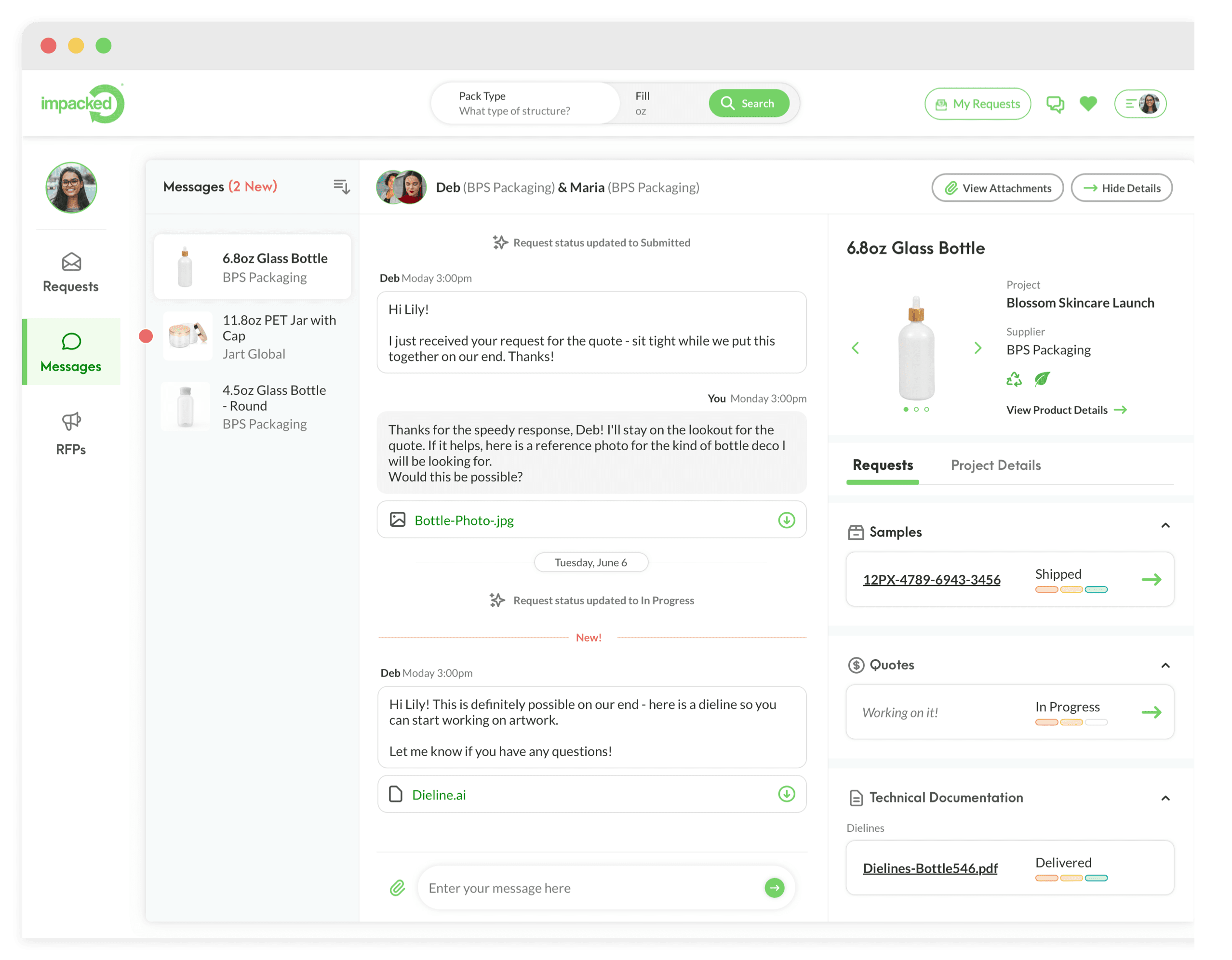Image resolution: width=1232 pixels, height=960 pixels.
Task: Click the paperclip attach file icon
Action: pyautogui.click(x=398, y=888)
